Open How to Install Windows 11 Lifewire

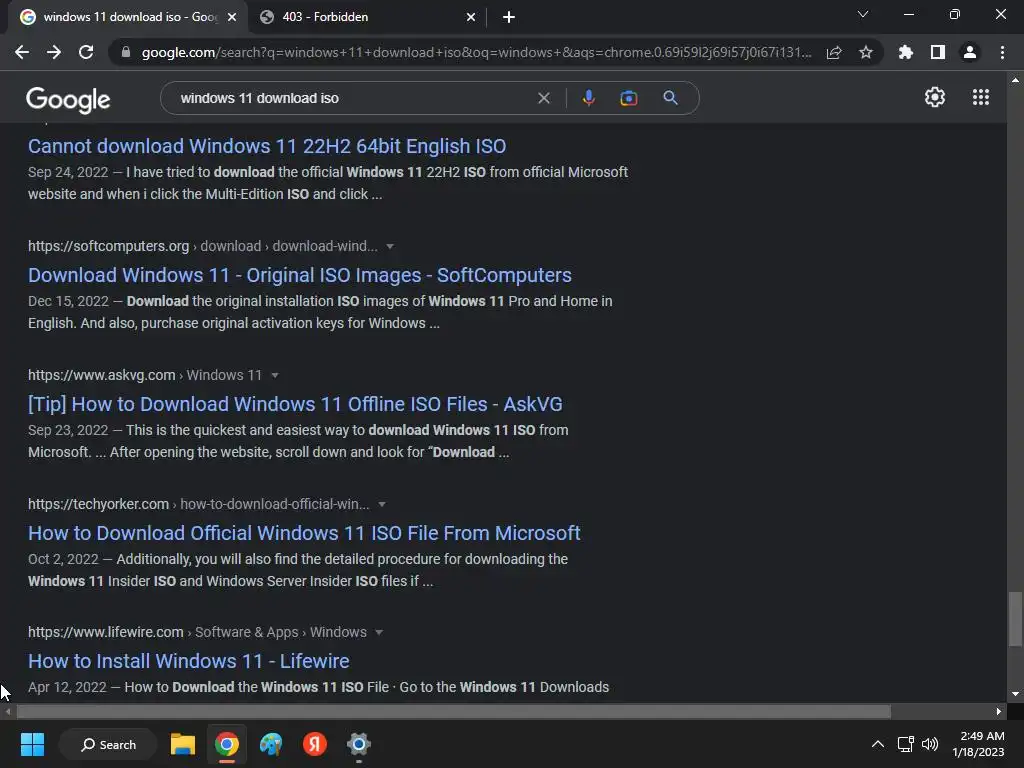click(189, 661)
